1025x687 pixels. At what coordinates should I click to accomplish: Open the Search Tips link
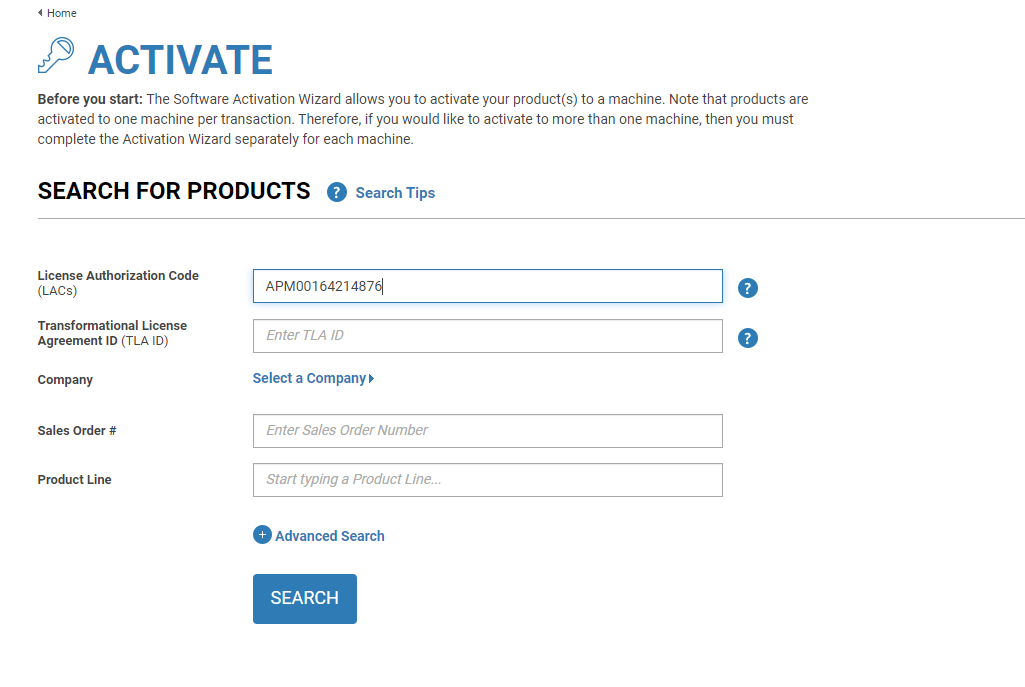394,192
